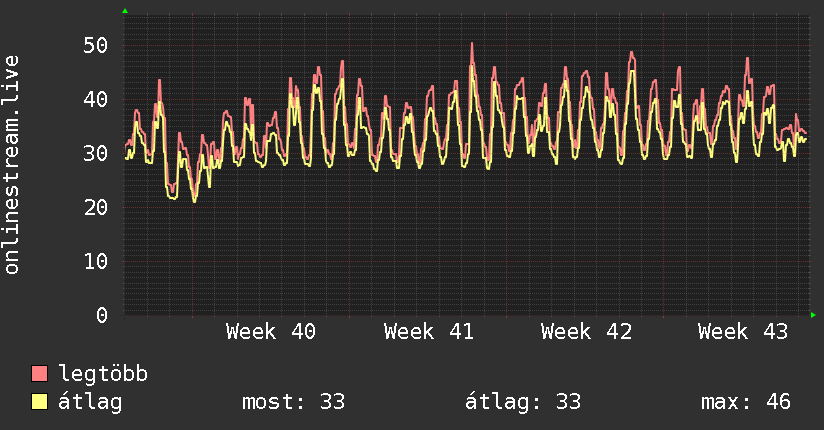Image resolution: width=824 pixels, height=430 pixels.
Task: Click the y-axis label '30'
Action: click(96, 153)
